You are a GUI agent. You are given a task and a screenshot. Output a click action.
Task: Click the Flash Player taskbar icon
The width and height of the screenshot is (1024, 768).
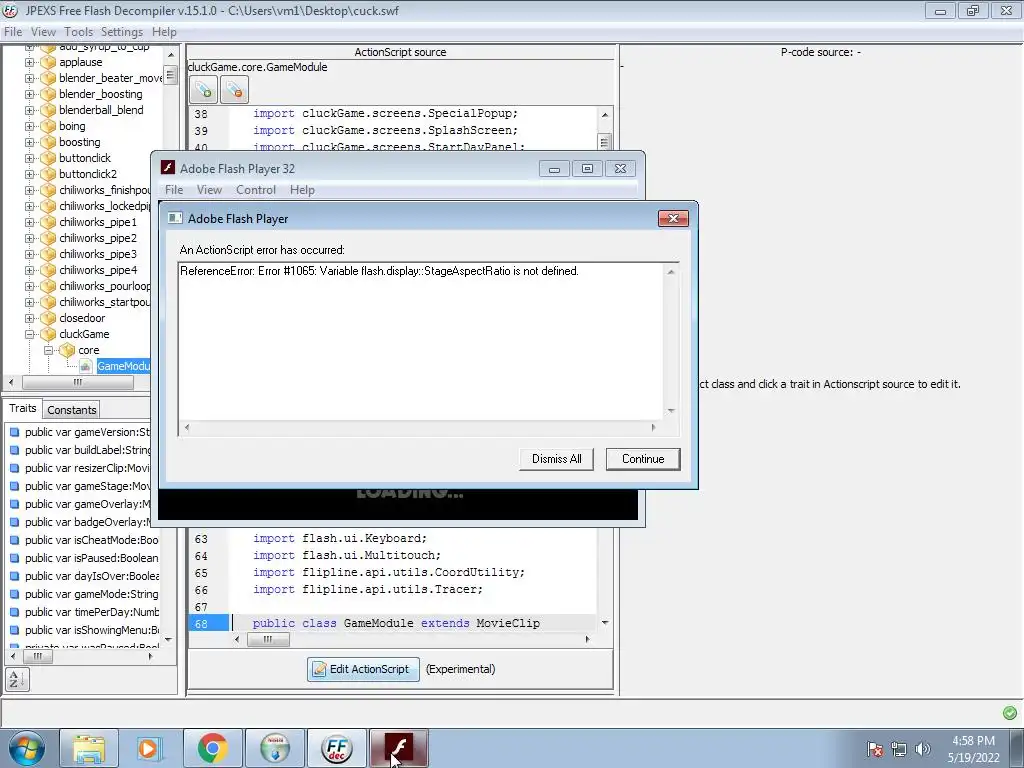click(x=398, y=748)
